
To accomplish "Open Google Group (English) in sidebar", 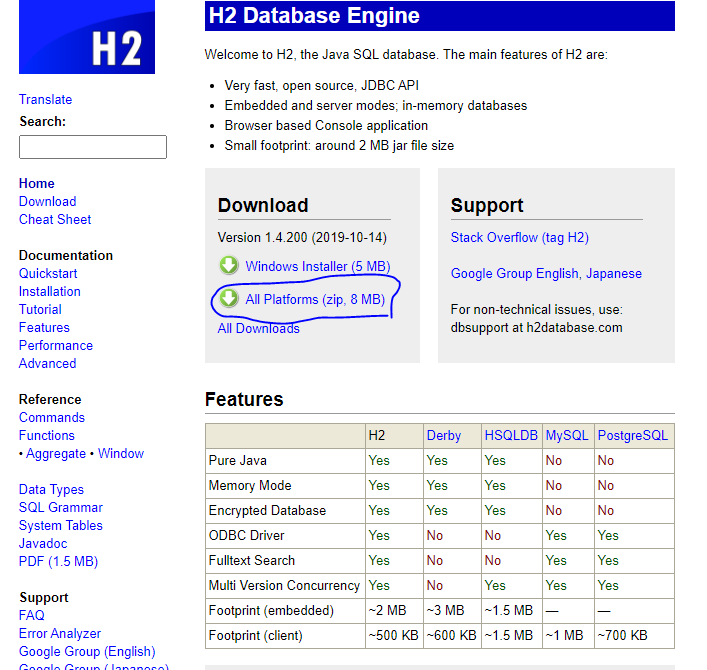I will [x=87, y=652].
